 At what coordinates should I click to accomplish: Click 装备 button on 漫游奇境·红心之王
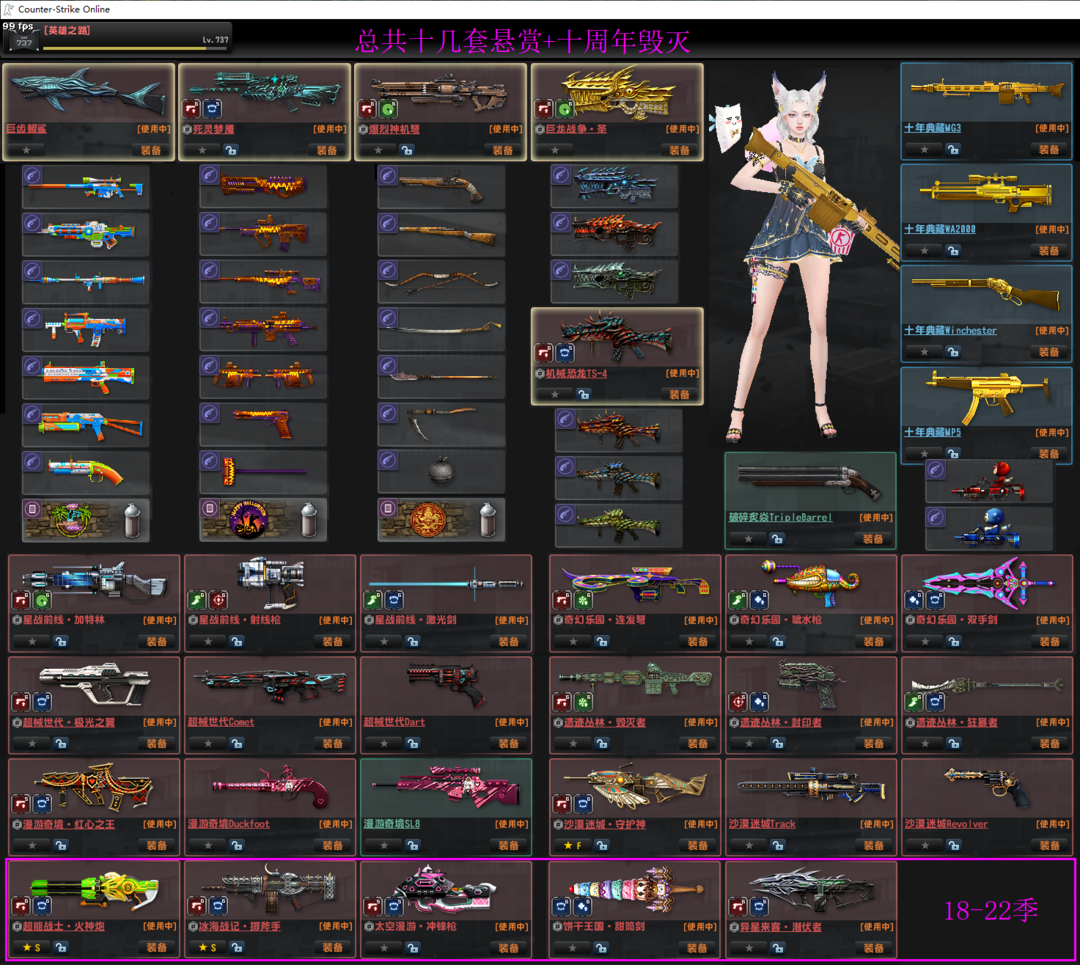pos(156,845)
